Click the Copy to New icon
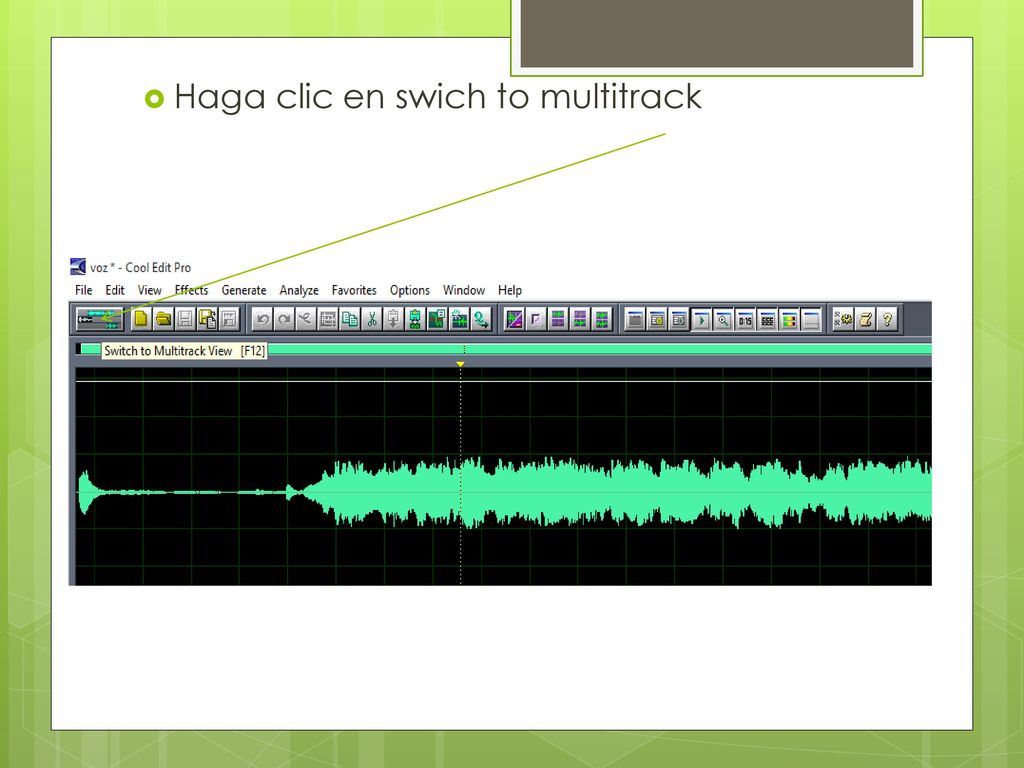Screen dimensions: 1024x768 (x=328, y=319)
